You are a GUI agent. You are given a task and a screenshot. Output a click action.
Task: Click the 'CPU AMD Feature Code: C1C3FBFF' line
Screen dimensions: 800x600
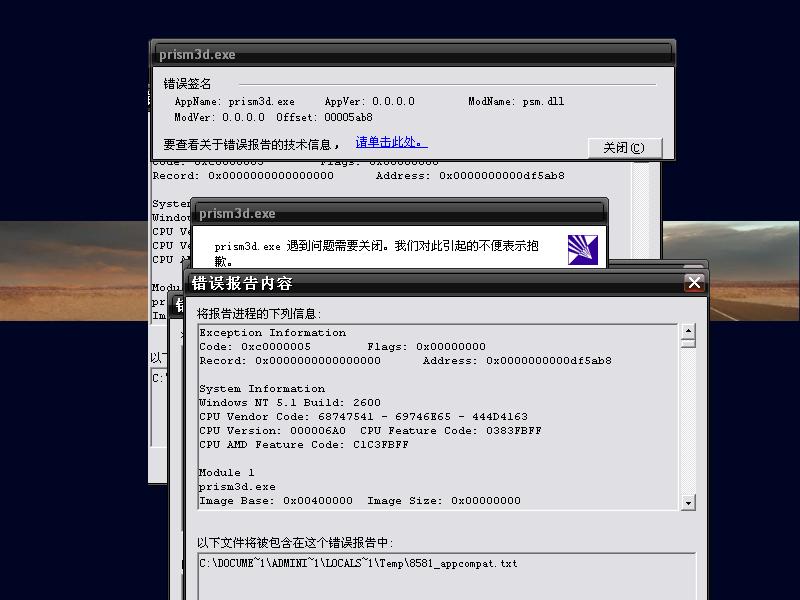(304, 445)
